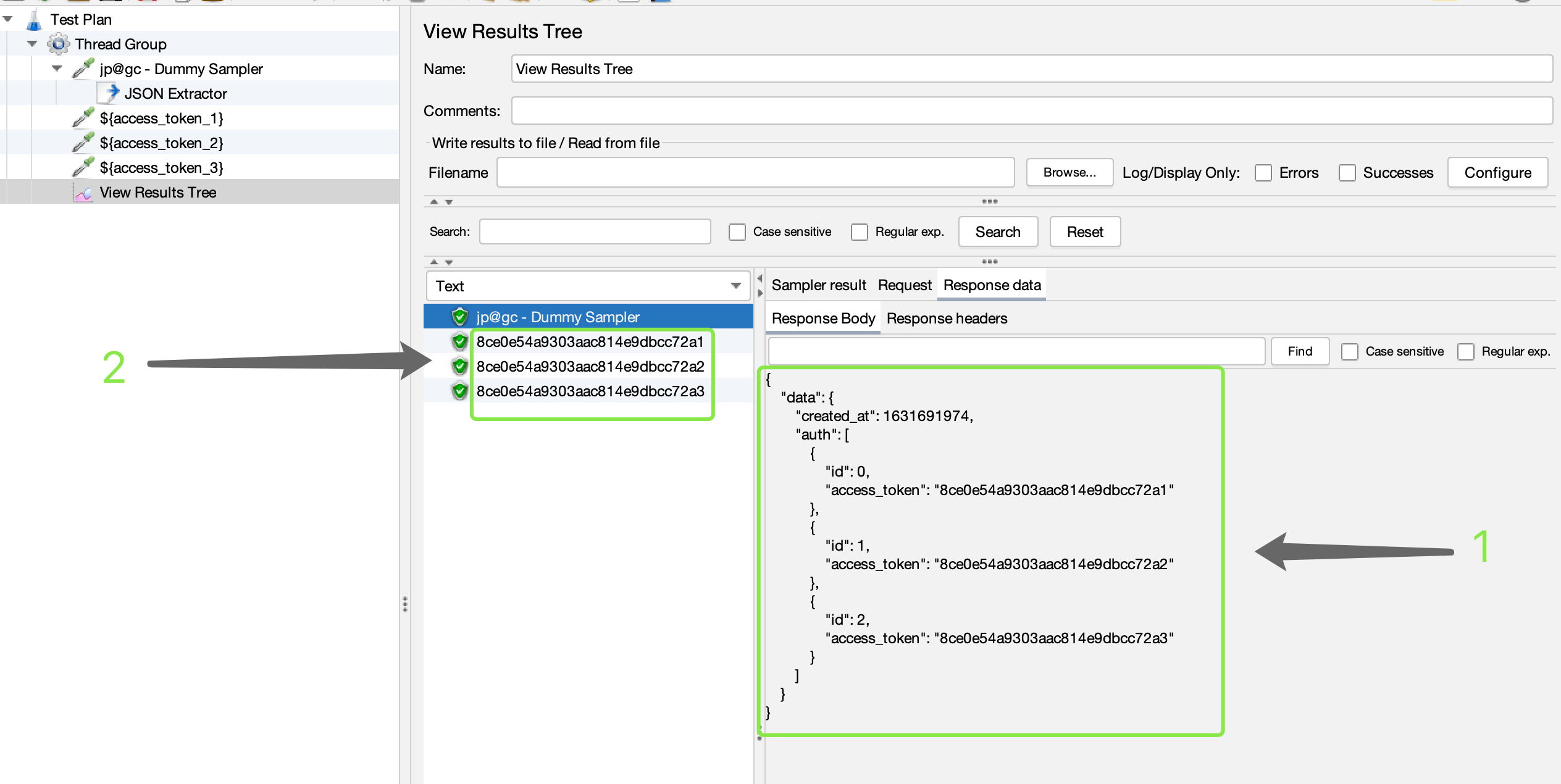Click green shield beside result ending 72a3

point(459,391)
